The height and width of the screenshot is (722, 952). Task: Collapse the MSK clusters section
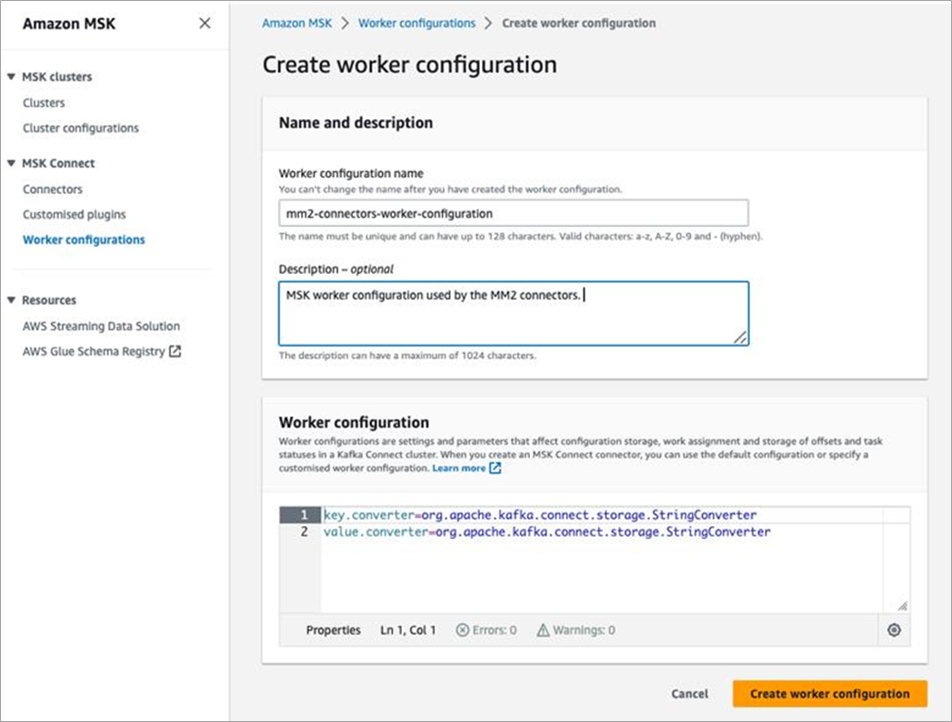click(x=11, y=77)
